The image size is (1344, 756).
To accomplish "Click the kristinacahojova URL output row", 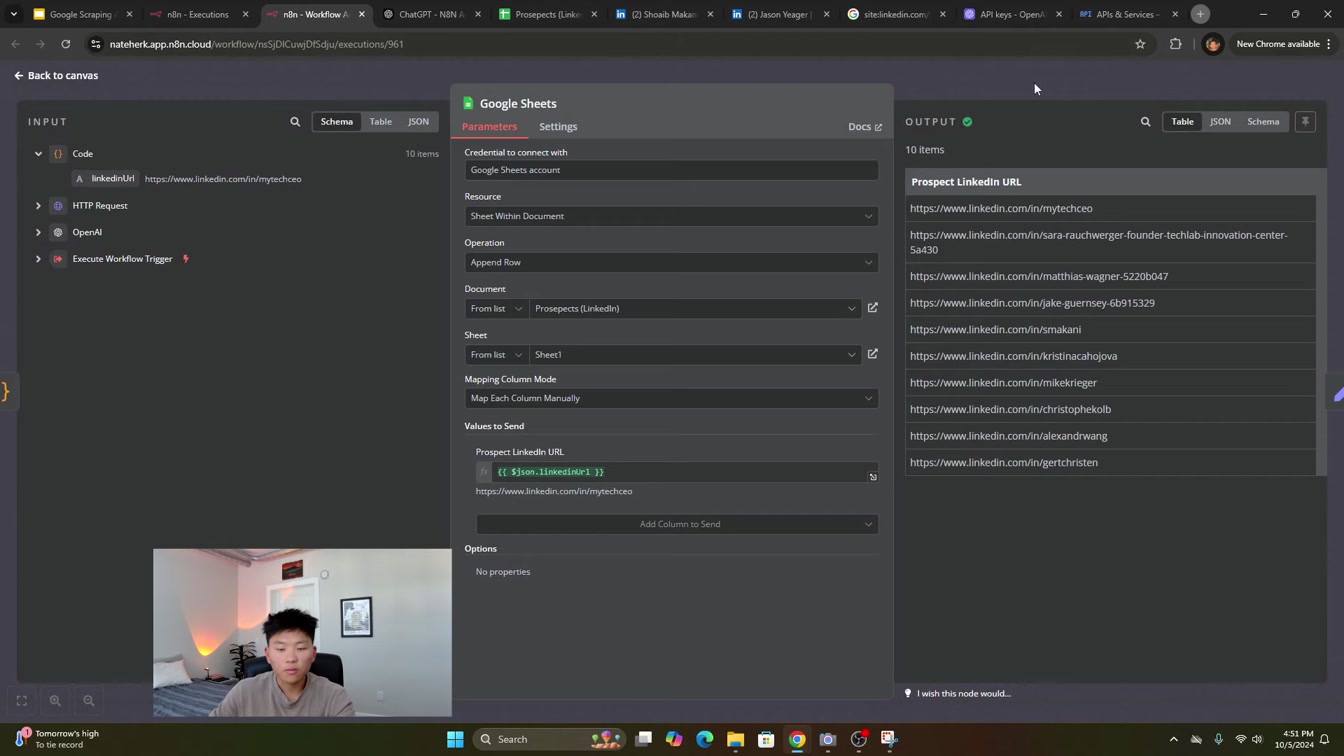I will (1110, 356).
